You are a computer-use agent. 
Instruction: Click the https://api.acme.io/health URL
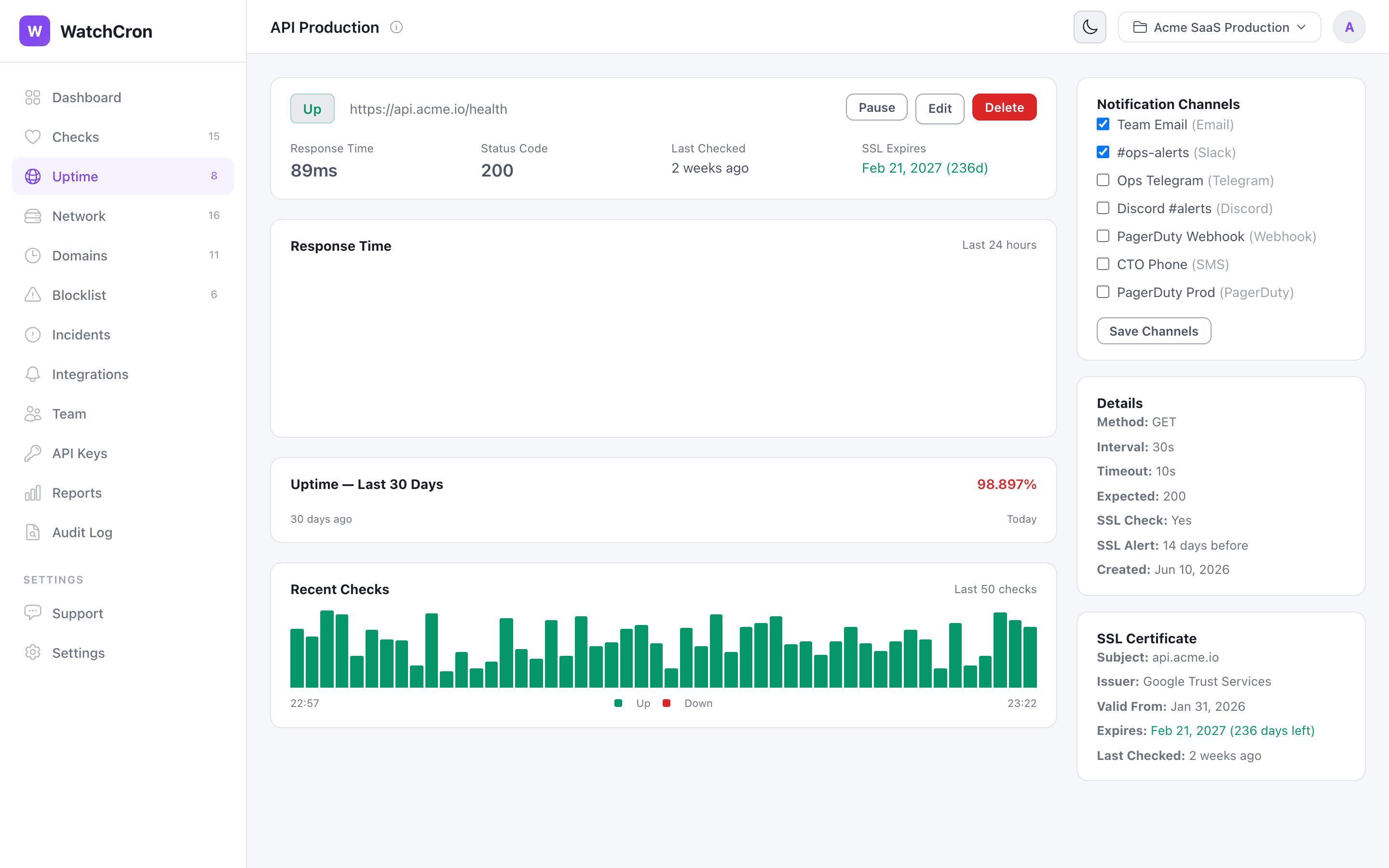point(428,109)
